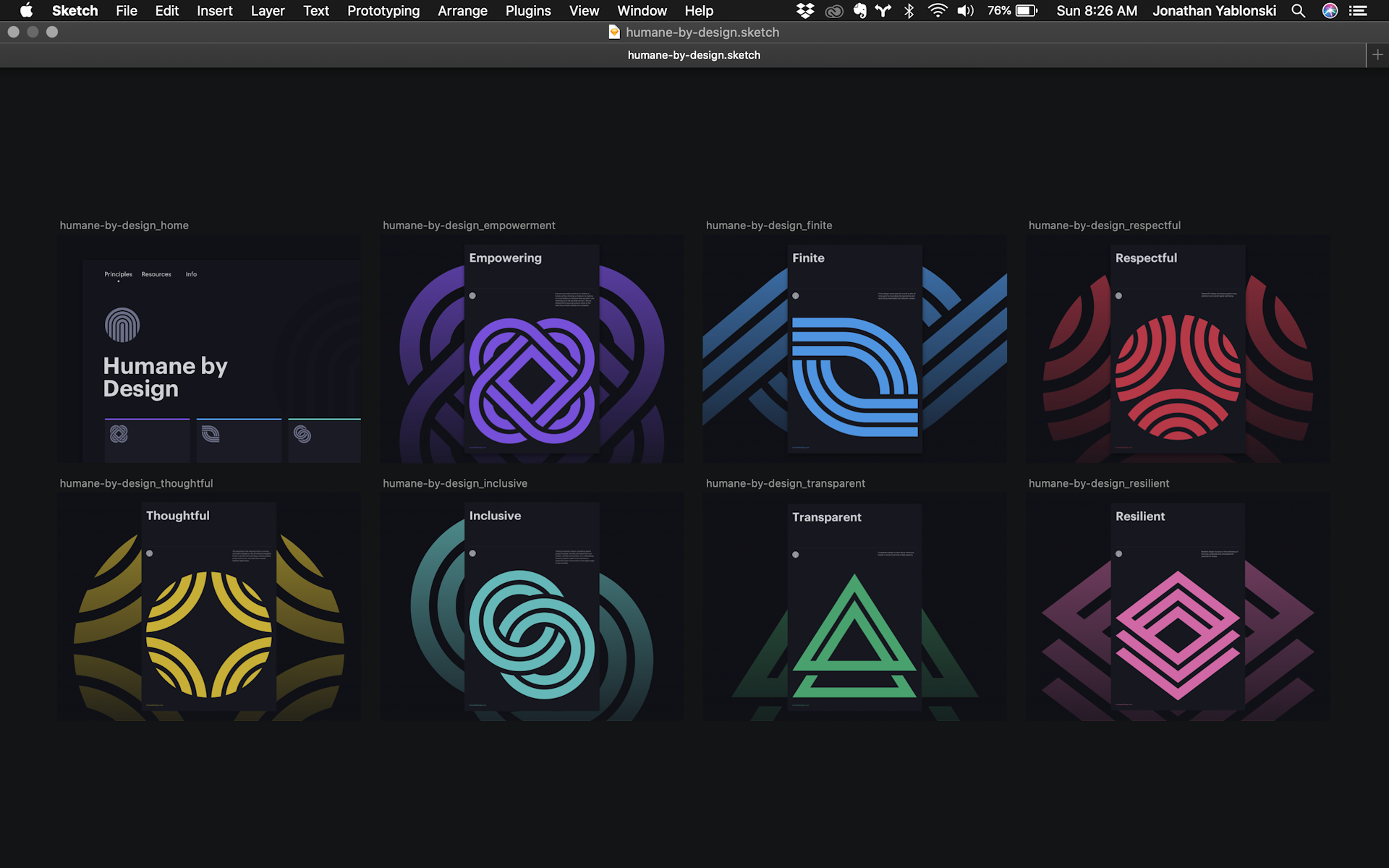The width and height of the screenshot is (1389, 868).
Task: Open the volume control in menu bar
Action: click(966, 11)
